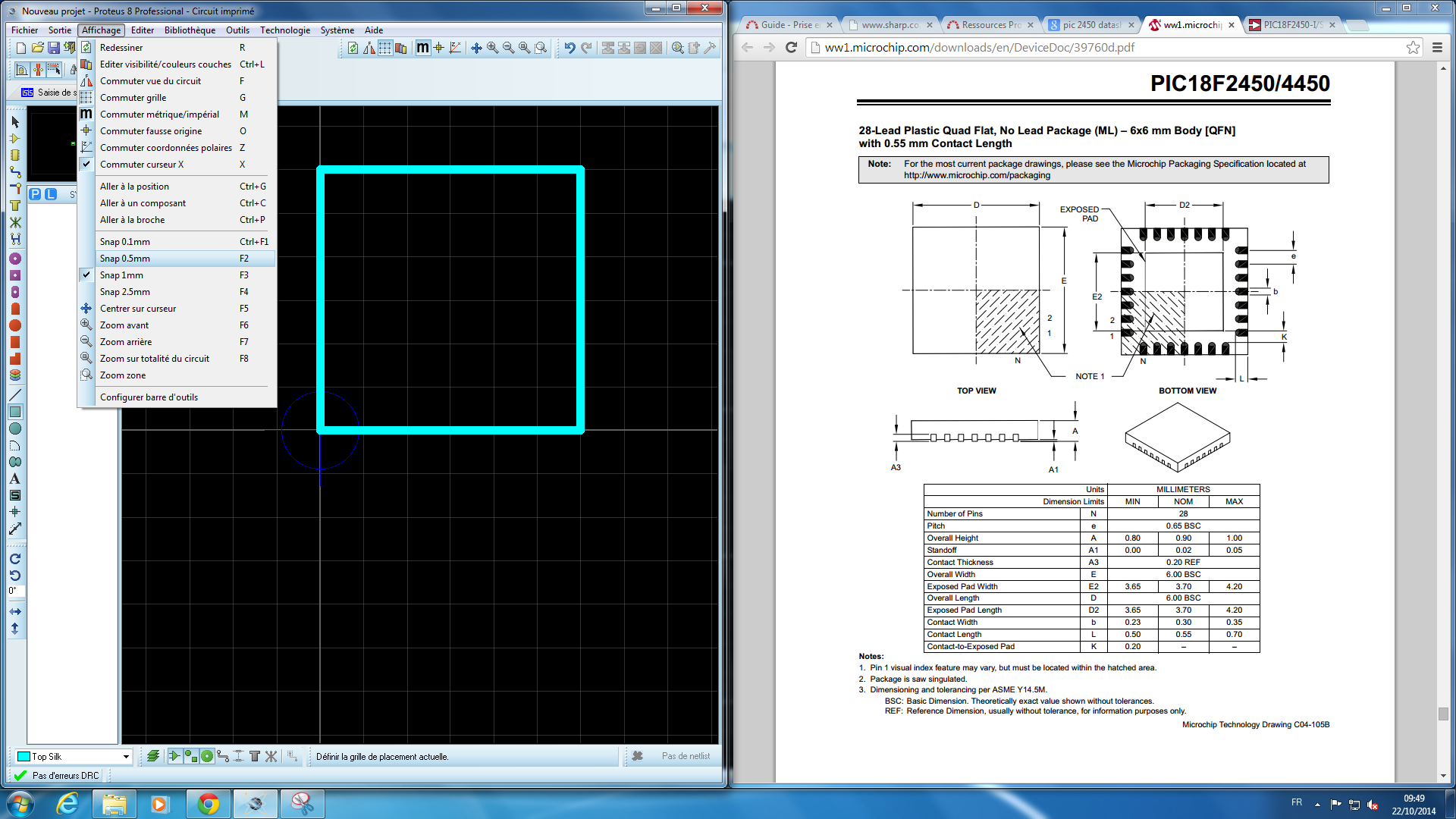
Task: Toggle component selection filter in status bar
Action: coord(174,756)
